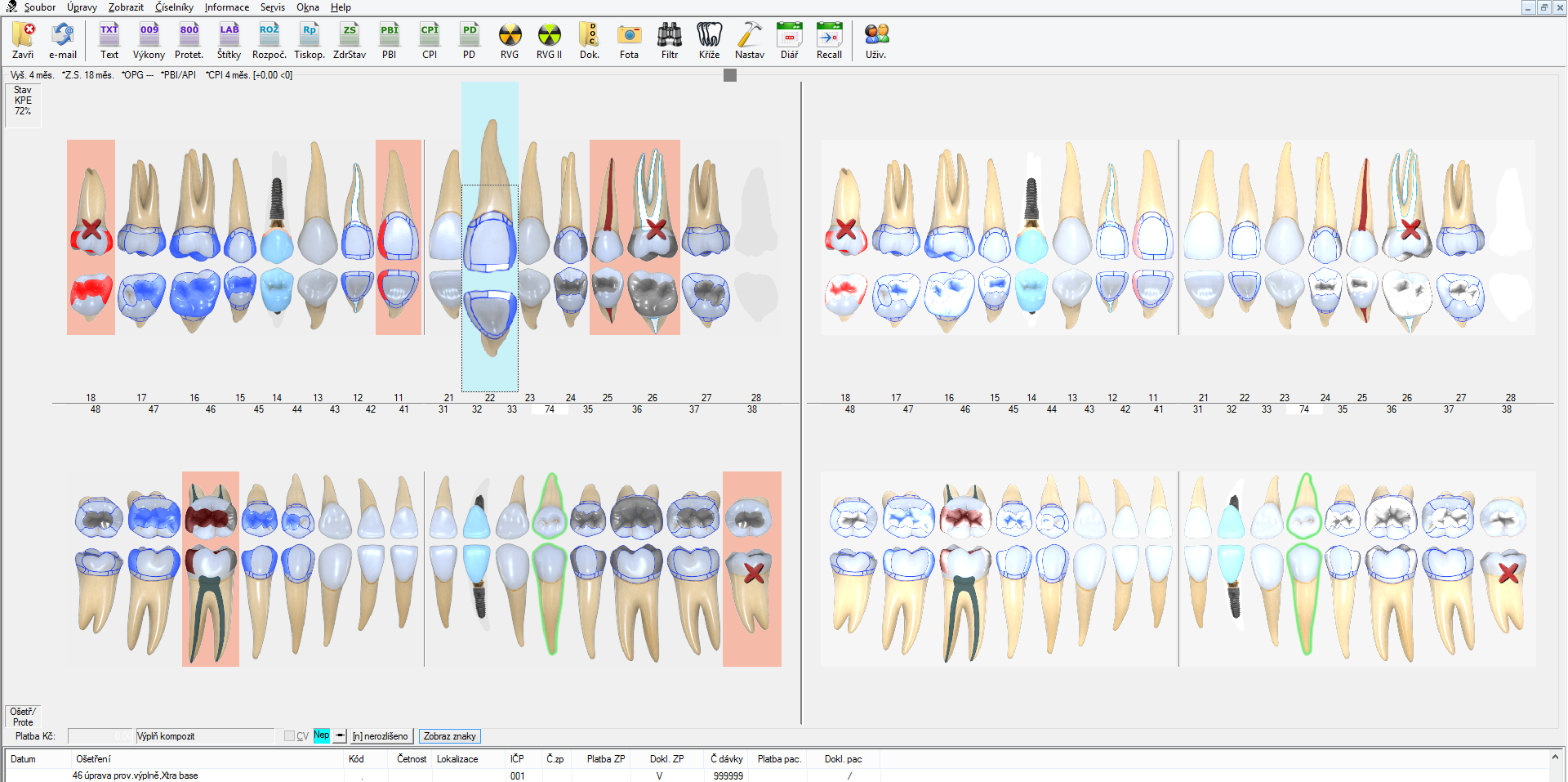Open the Fota camera icon

629,40
